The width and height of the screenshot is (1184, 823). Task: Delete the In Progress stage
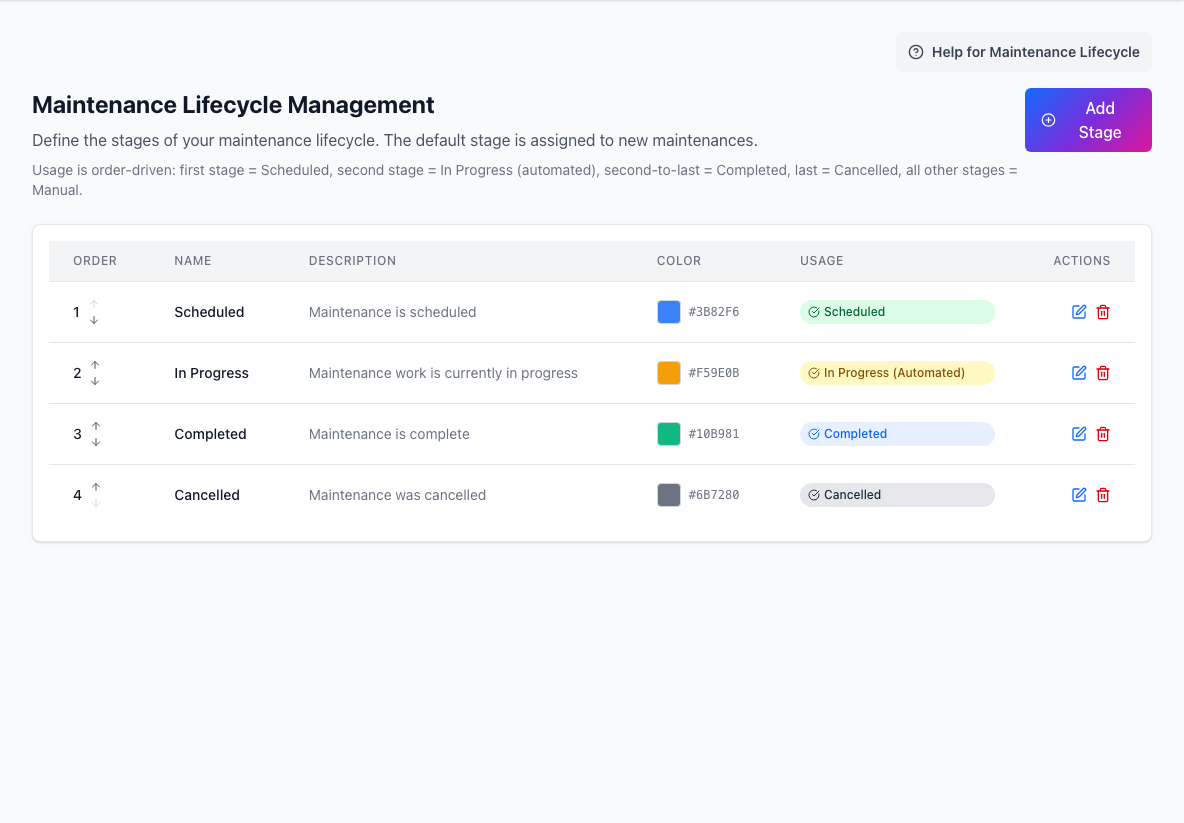(x=1103, y=373)
